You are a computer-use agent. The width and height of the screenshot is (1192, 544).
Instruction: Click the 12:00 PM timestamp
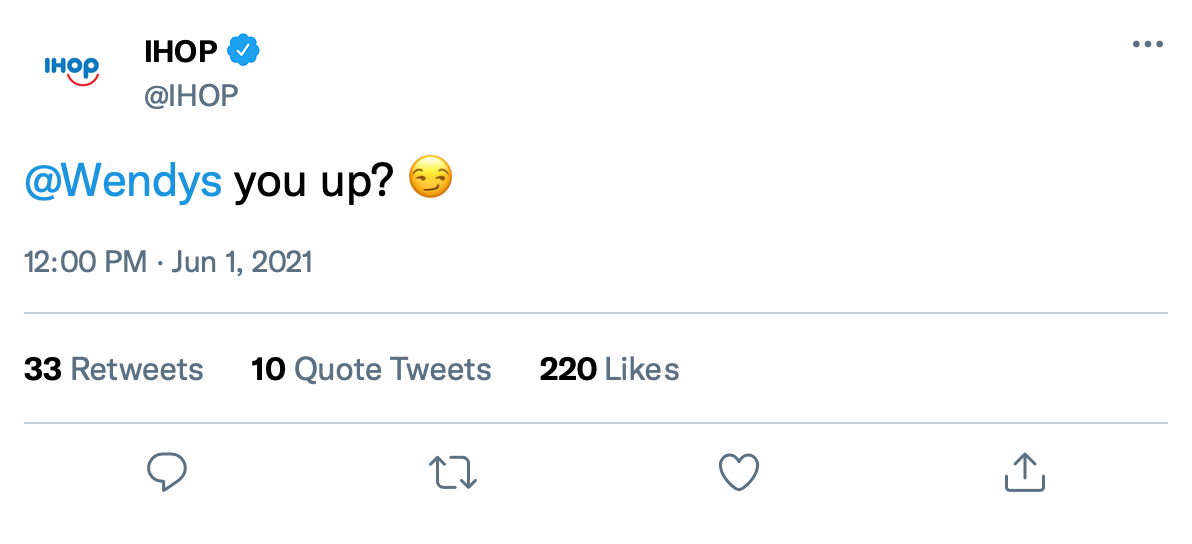85,262
